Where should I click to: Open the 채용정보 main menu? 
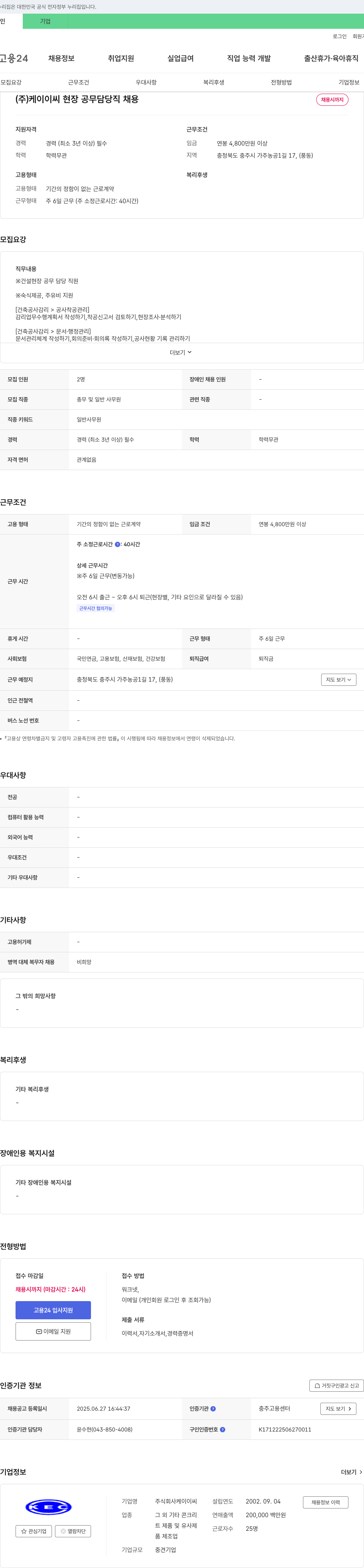coord(61,58)
